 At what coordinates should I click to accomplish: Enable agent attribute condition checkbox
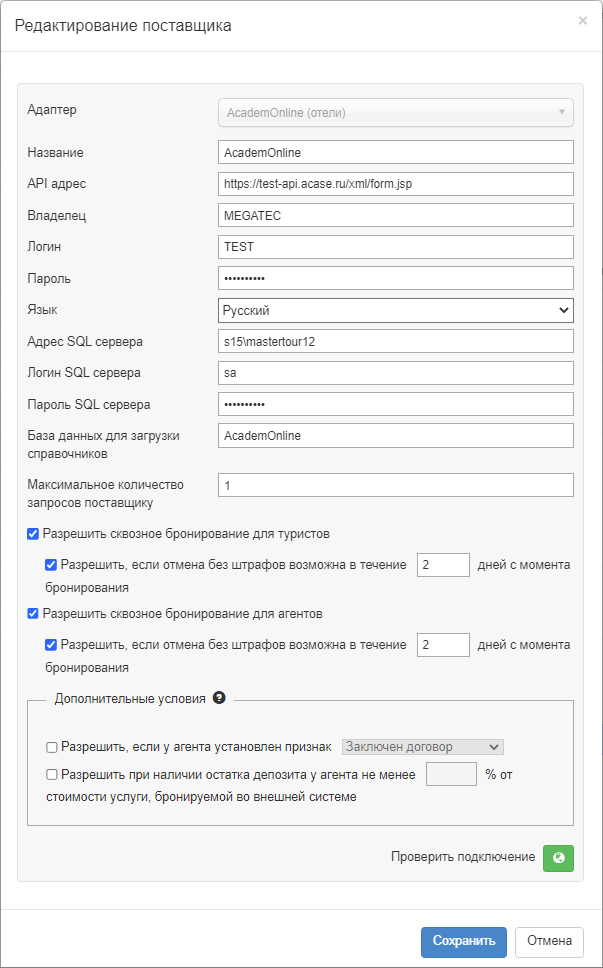coord(52,747)
